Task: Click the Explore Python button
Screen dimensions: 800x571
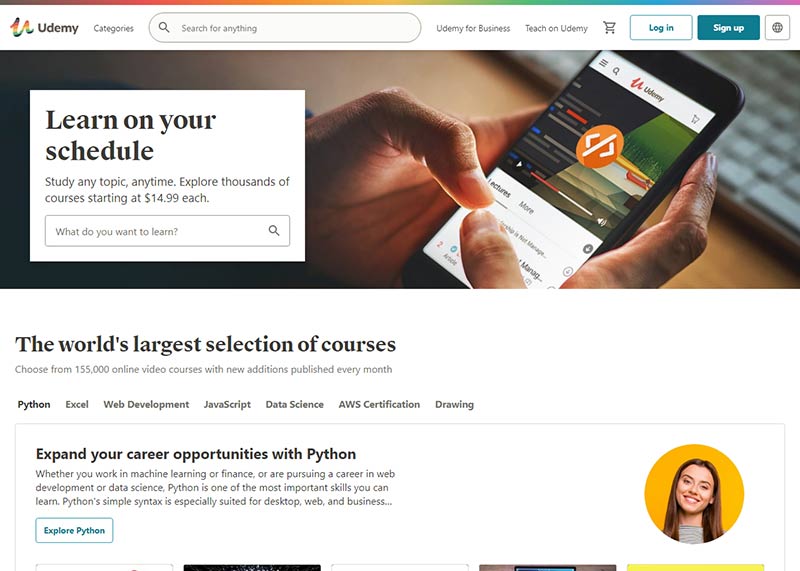Action: 74,530
